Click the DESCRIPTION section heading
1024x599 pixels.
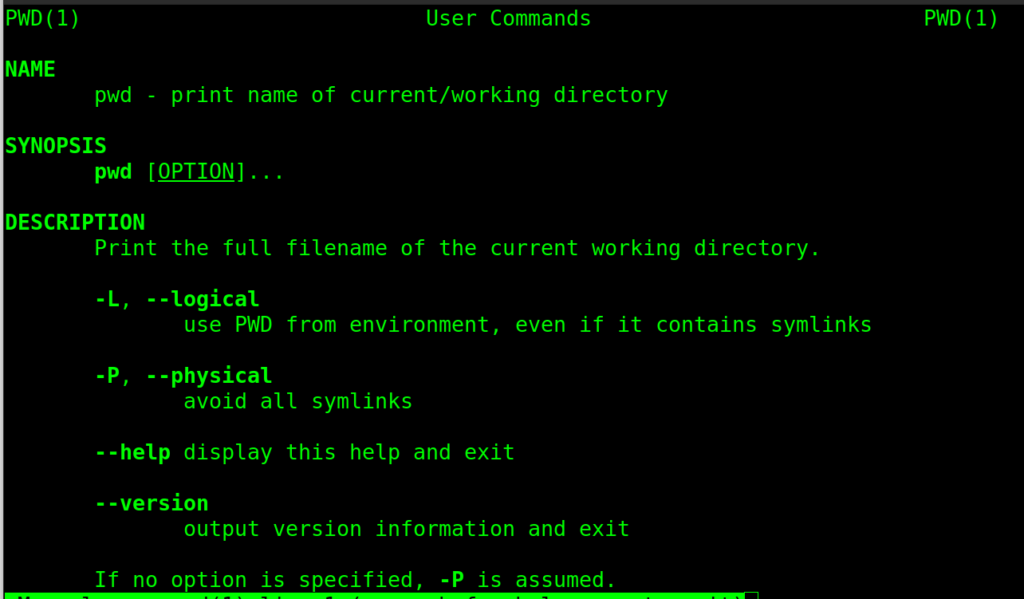(x=75, y=223)
